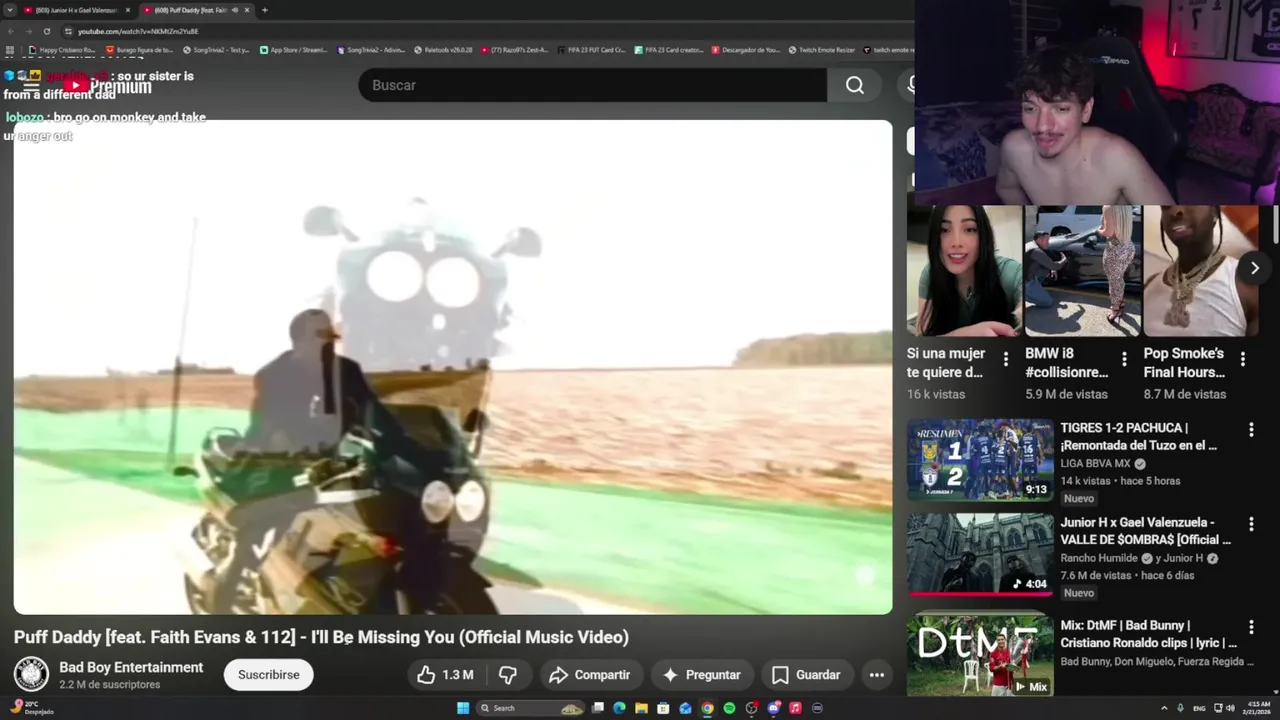Open Junior H VALLE DE SOMBRAS thumbnail
Viewport: 1280px width, 720px height.
[980, 554]
